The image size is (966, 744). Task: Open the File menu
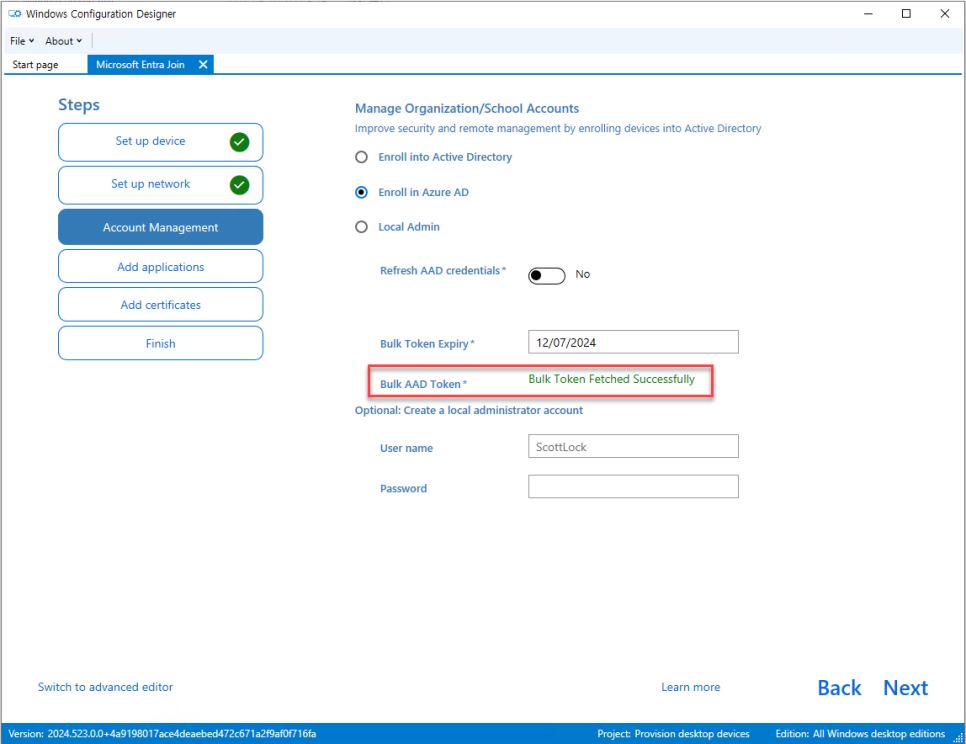[x=22, y=41]
